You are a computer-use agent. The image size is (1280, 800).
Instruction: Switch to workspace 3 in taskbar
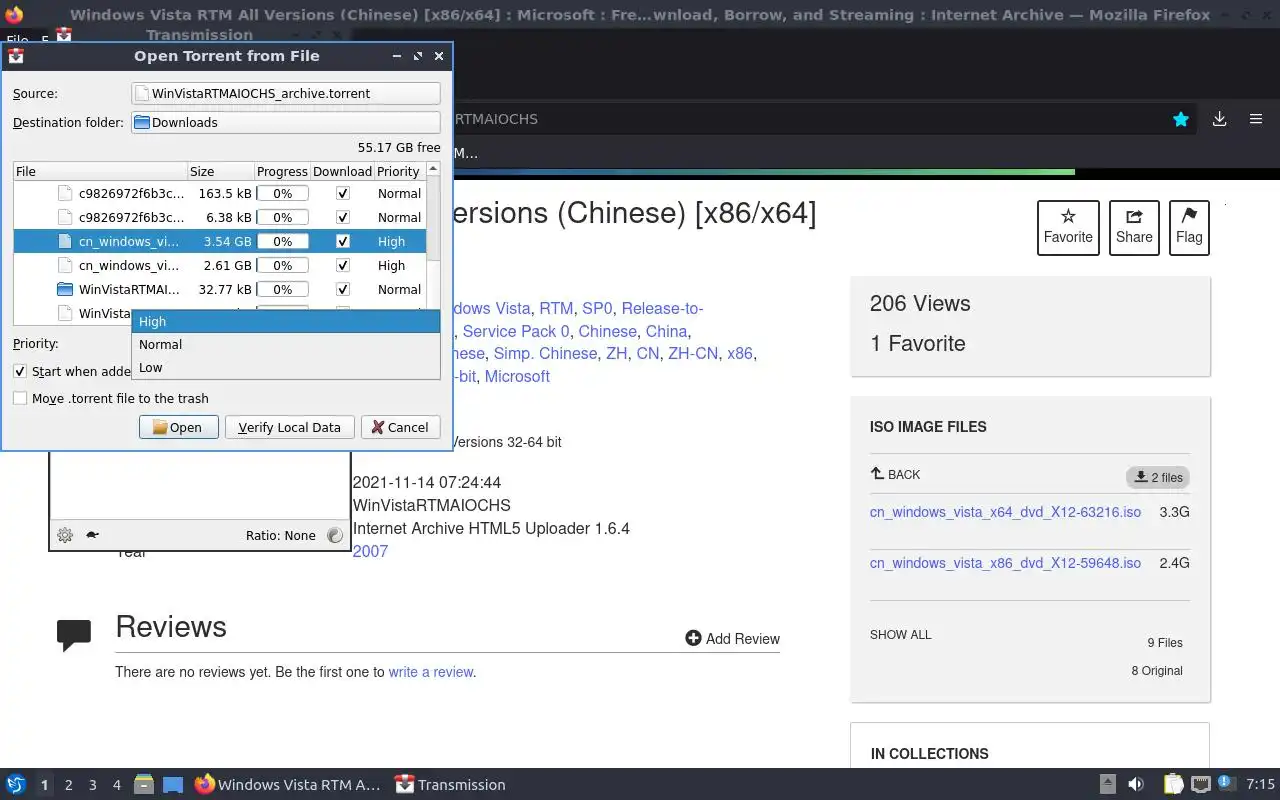coord(92,785)
